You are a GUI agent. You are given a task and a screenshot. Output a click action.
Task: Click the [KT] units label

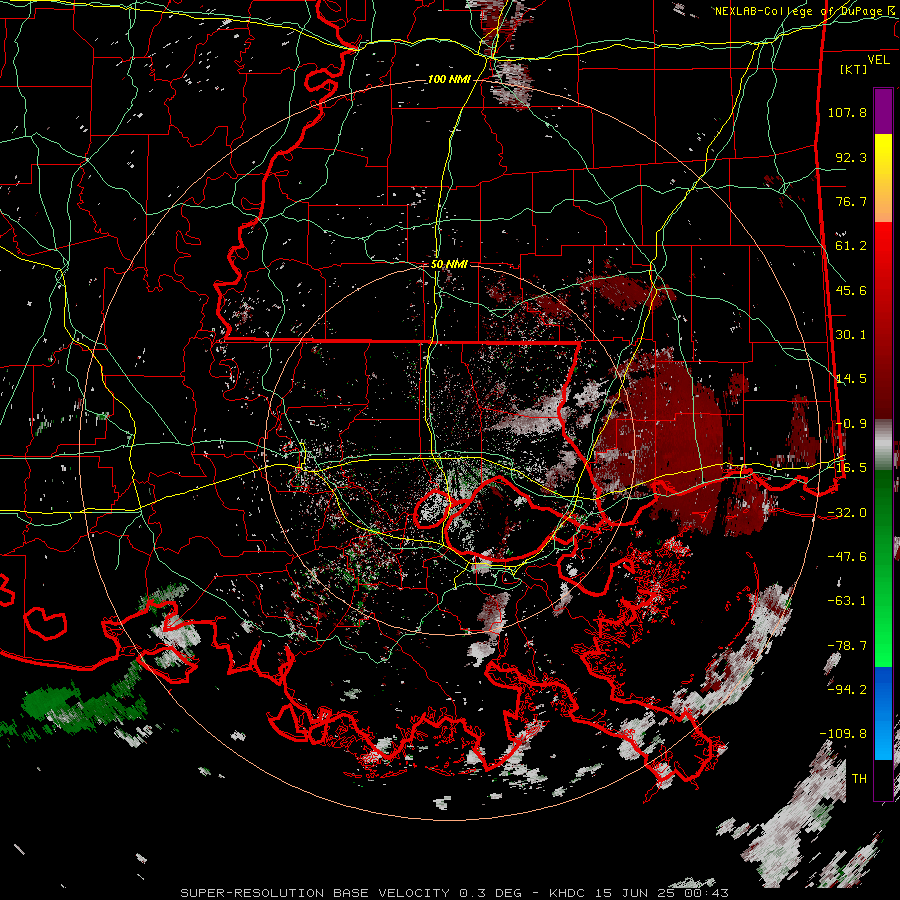[x=854, y=69]
